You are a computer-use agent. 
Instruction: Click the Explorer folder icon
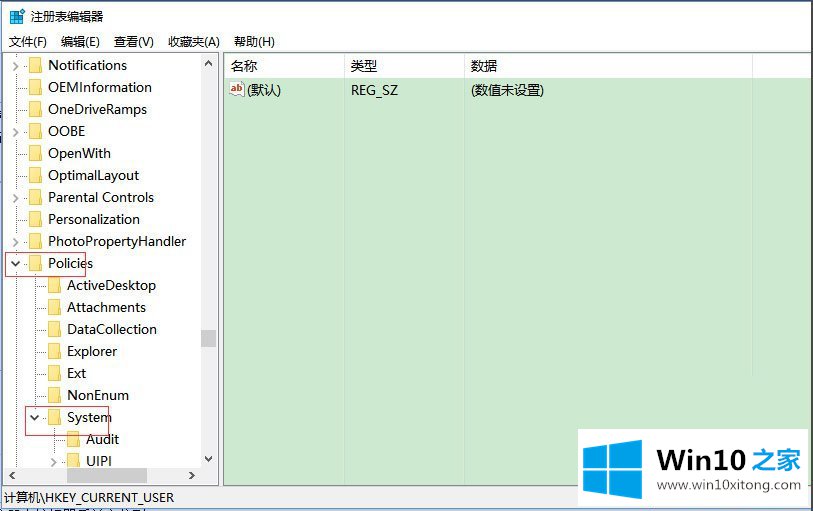pyautogui.click(x=54, y=351)
